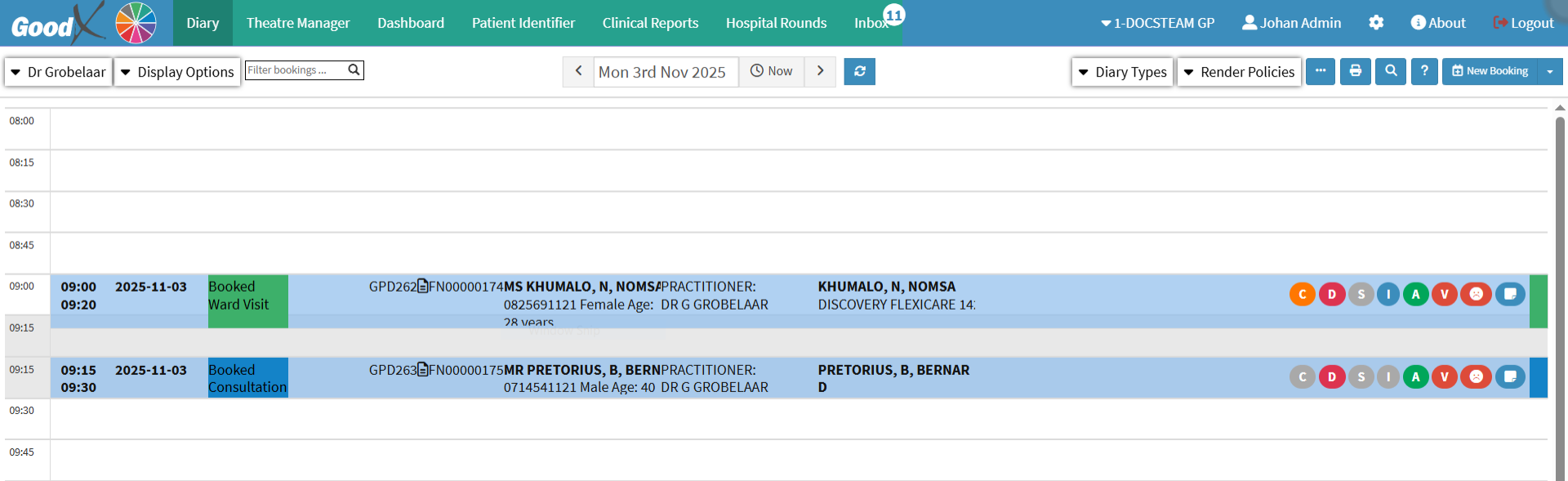Image resolution: width=1568 pixels, height=481 pixels.
Task: Open the magnifier search button in toolbar
Action: [x=1391, y=72]
